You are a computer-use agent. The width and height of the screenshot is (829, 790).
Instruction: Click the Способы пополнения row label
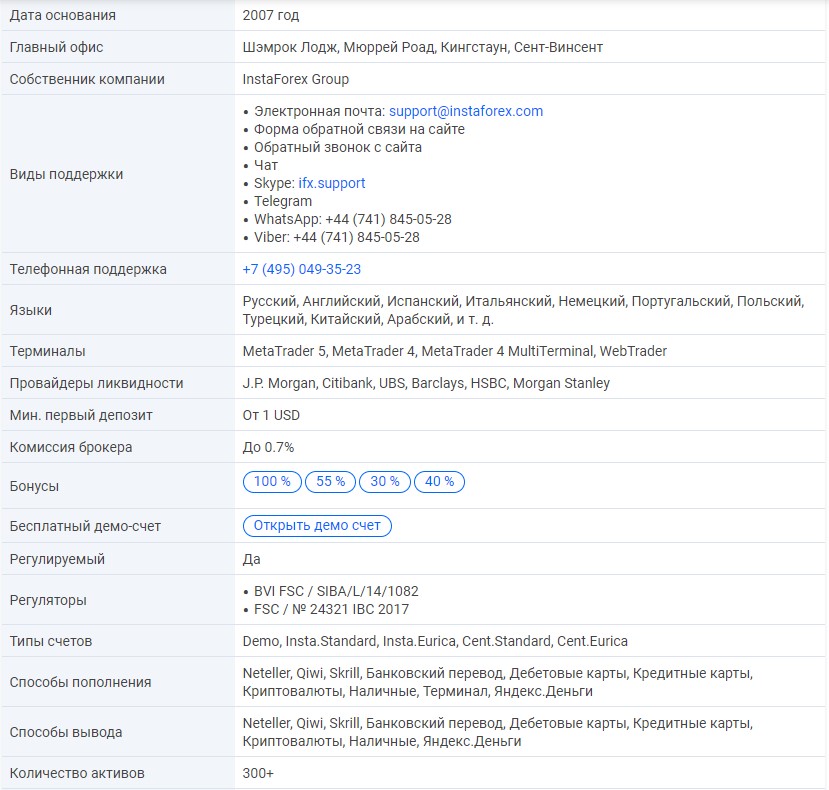80,682
